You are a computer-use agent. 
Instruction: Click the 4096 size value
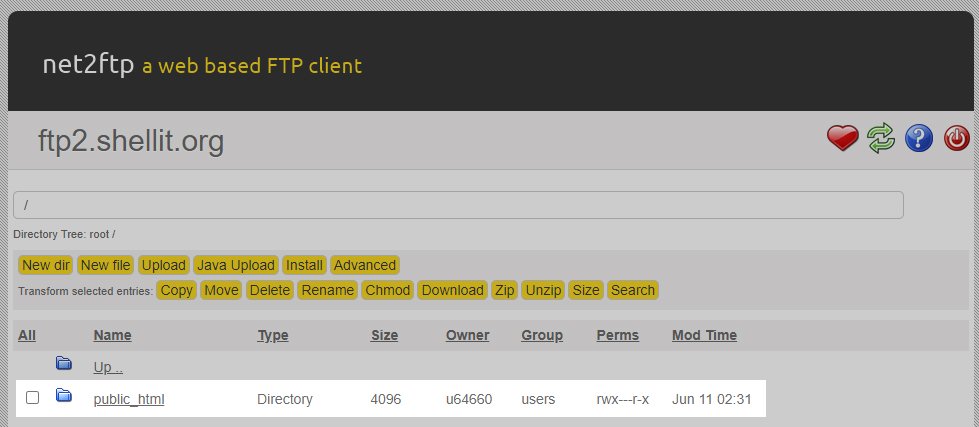[386, 399]
